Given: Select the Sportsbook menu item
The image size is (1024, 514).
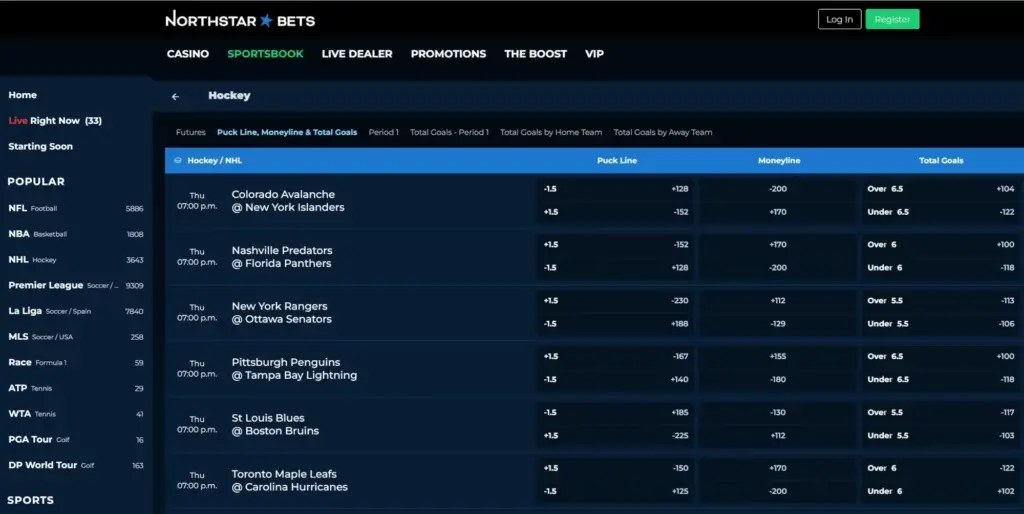Looking at the screenshot, I should (x=265, y=54).
